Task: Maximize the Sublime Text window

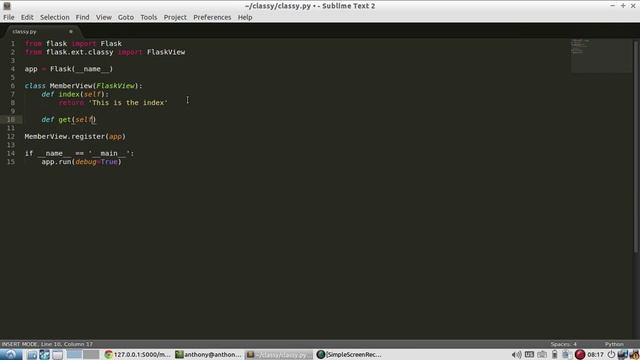Action: [x=623, y=6]
